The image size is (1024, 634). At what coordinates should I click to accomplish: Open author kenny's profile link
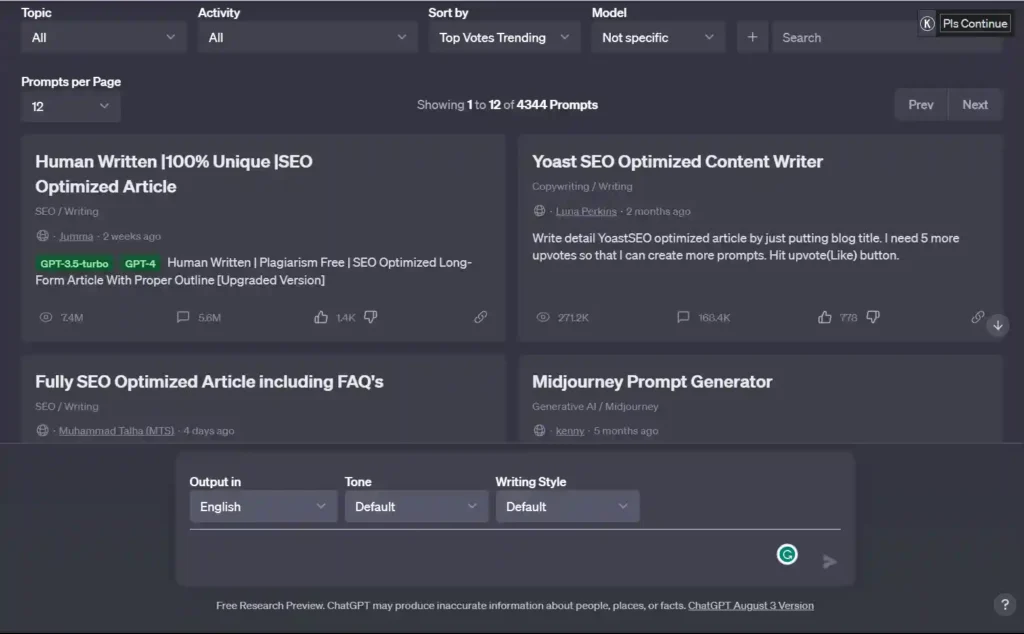coord(569,430)
